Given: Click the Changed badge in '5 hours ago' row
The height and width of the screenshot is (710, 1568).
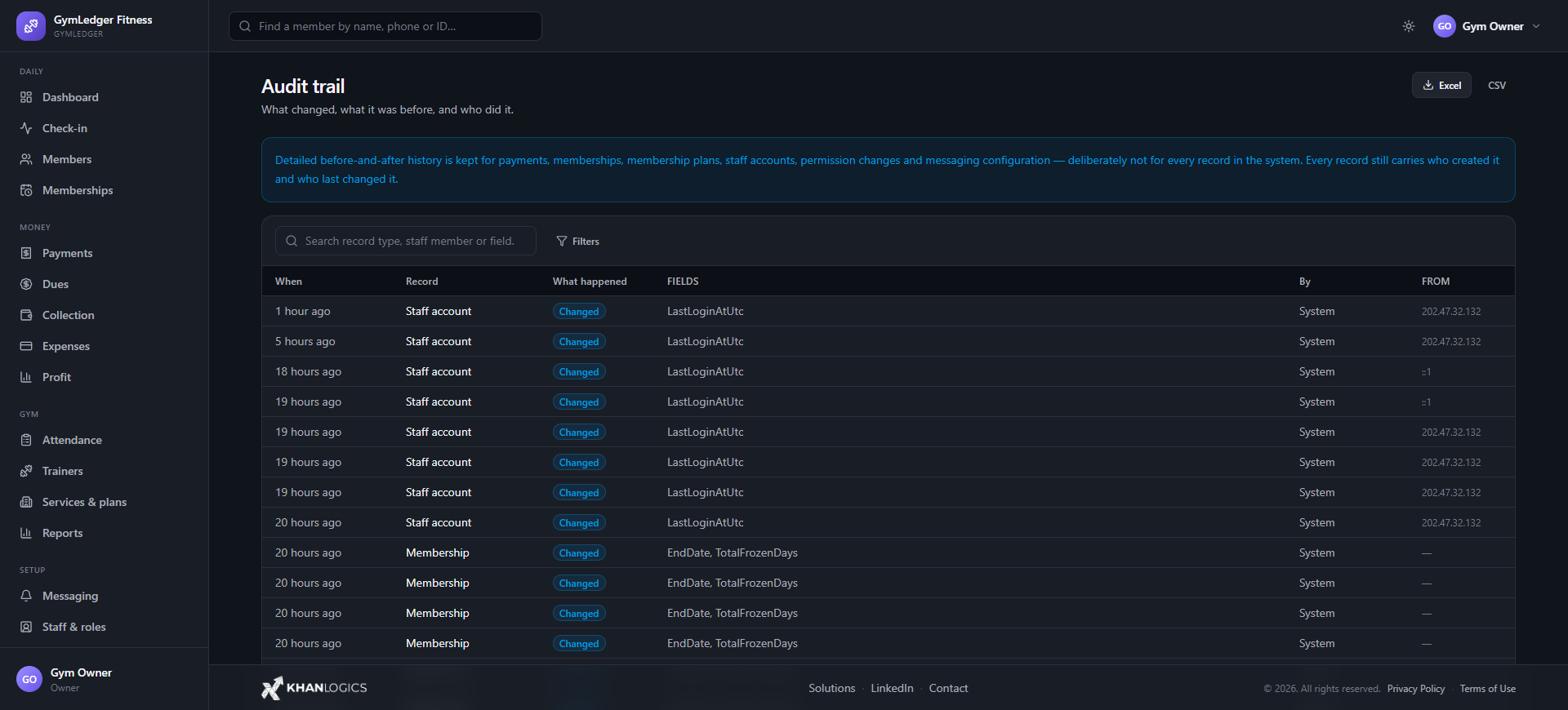Looking at the screenshot, I should pos(579,341).
